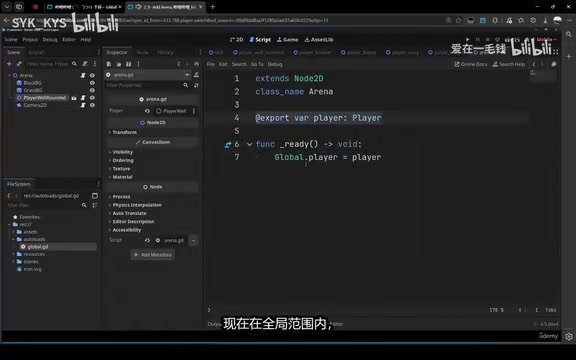The height and width of the screenshot is (360, 576).
Task: Open Script property dropdown next to arena.gd
Action: click(x=193, y=241)
